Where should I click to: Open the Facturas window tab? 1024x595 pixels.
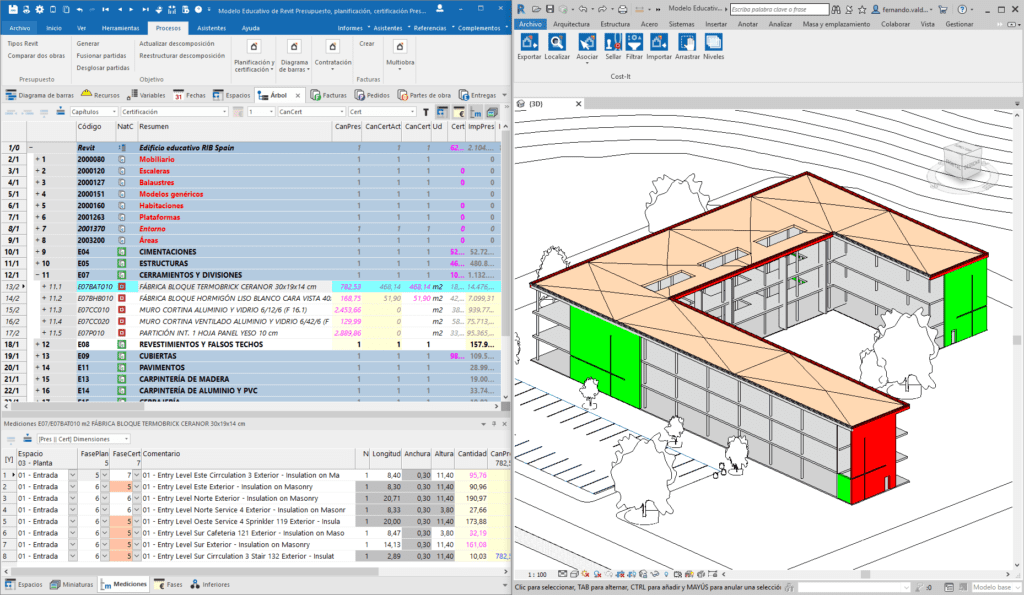[x=328, y=95]
